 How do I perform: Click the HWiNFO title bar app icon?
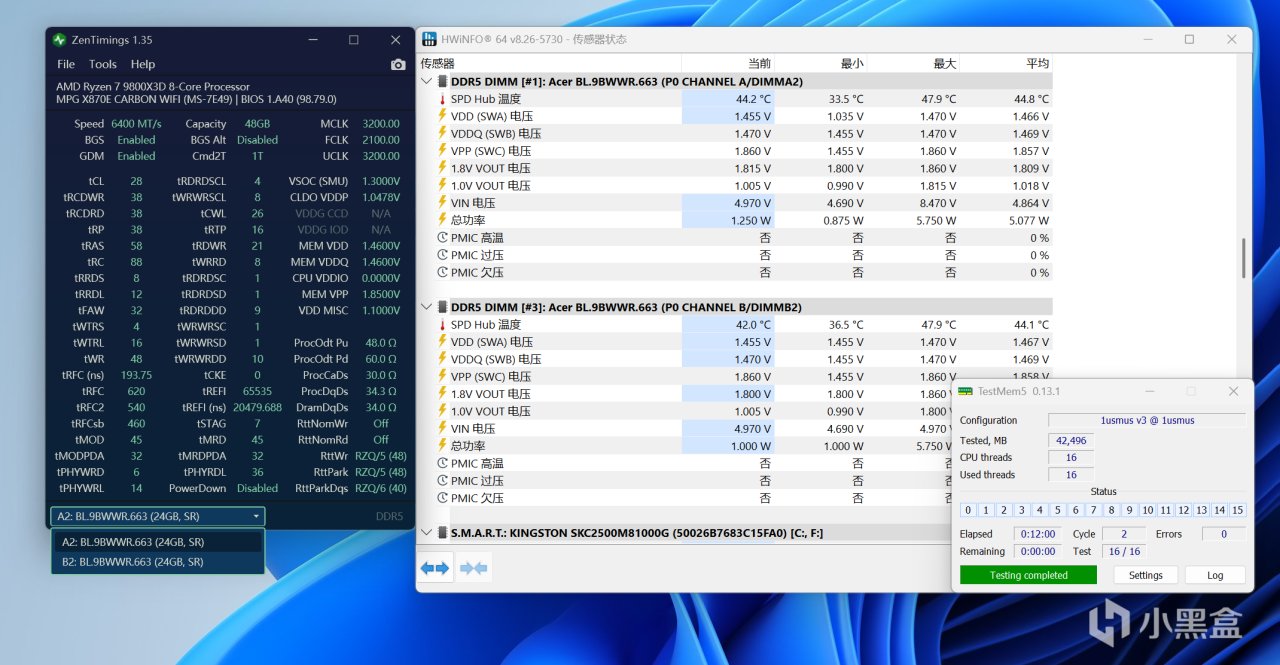pyautogui.click(x=428, y=39)
